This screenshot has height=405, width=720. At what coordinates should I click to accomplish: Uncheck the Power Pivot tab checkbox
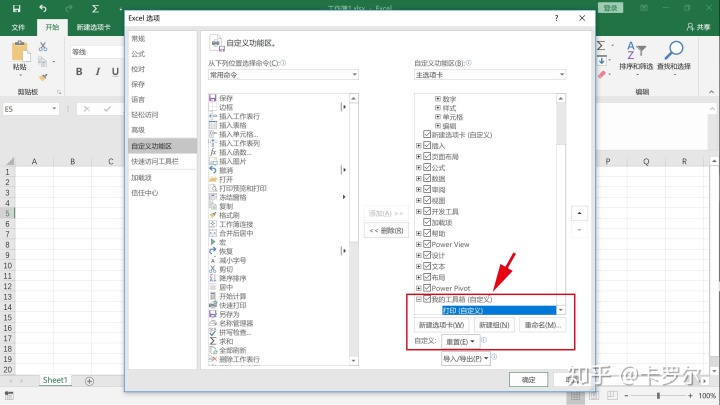(427, 288)
